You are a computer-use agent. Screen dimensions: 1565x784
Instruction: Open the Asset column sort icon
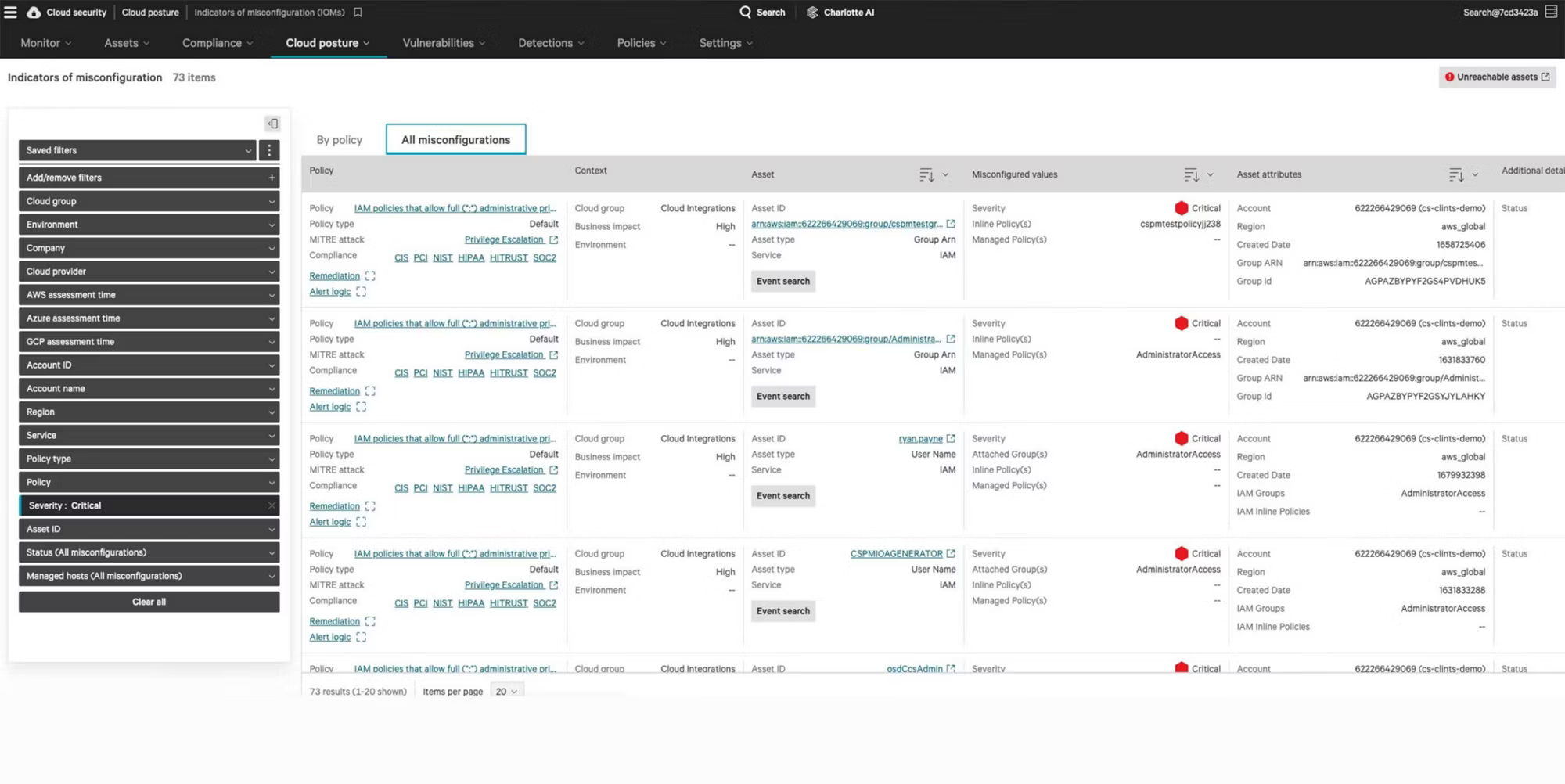pyautogui.click(x=926, y=175)
